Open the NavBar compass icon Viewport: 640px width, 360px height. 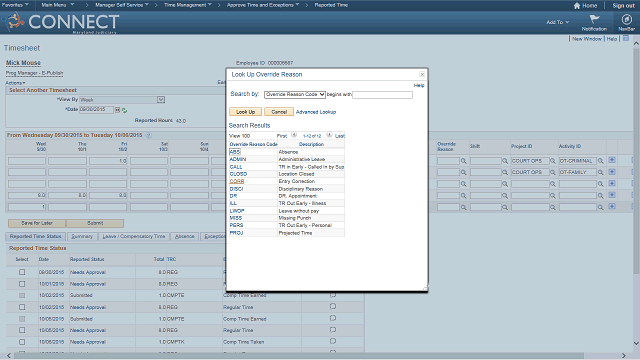tap(627, 19)
